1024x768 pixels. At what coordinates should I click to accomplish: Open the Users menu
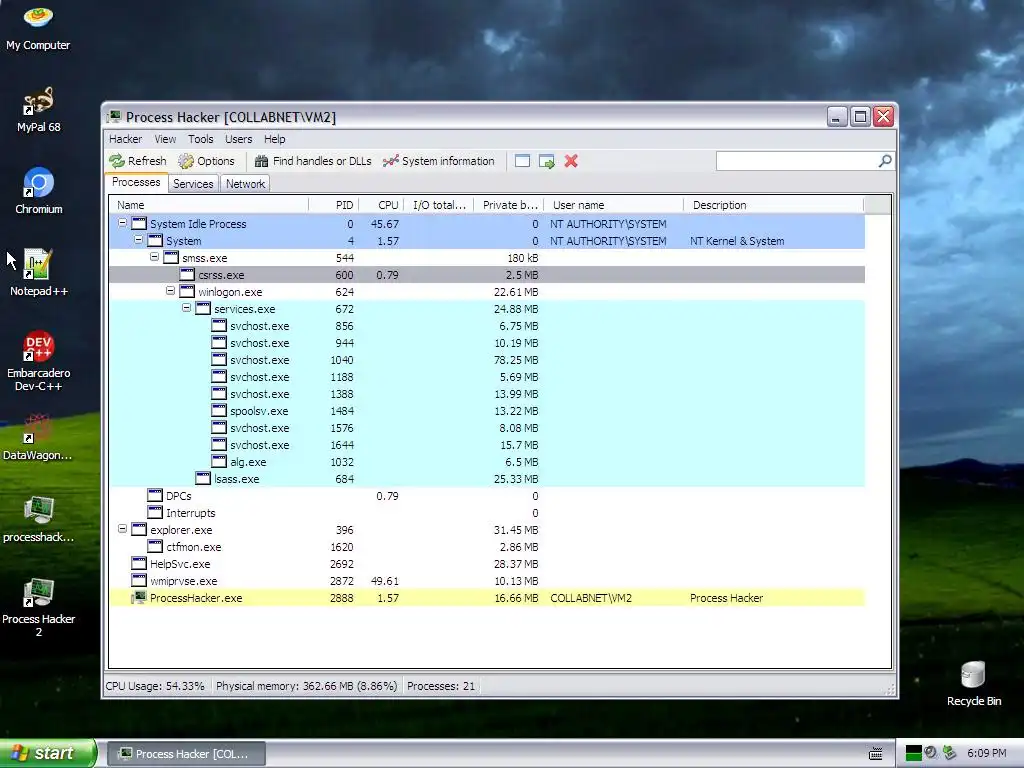(238, 139)
